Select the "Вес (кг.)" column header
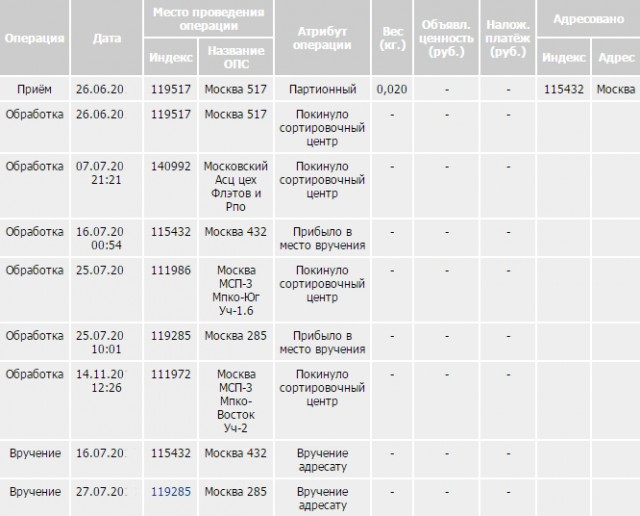The height and width of the screenshot is (516, 640). tap(393, 38)
